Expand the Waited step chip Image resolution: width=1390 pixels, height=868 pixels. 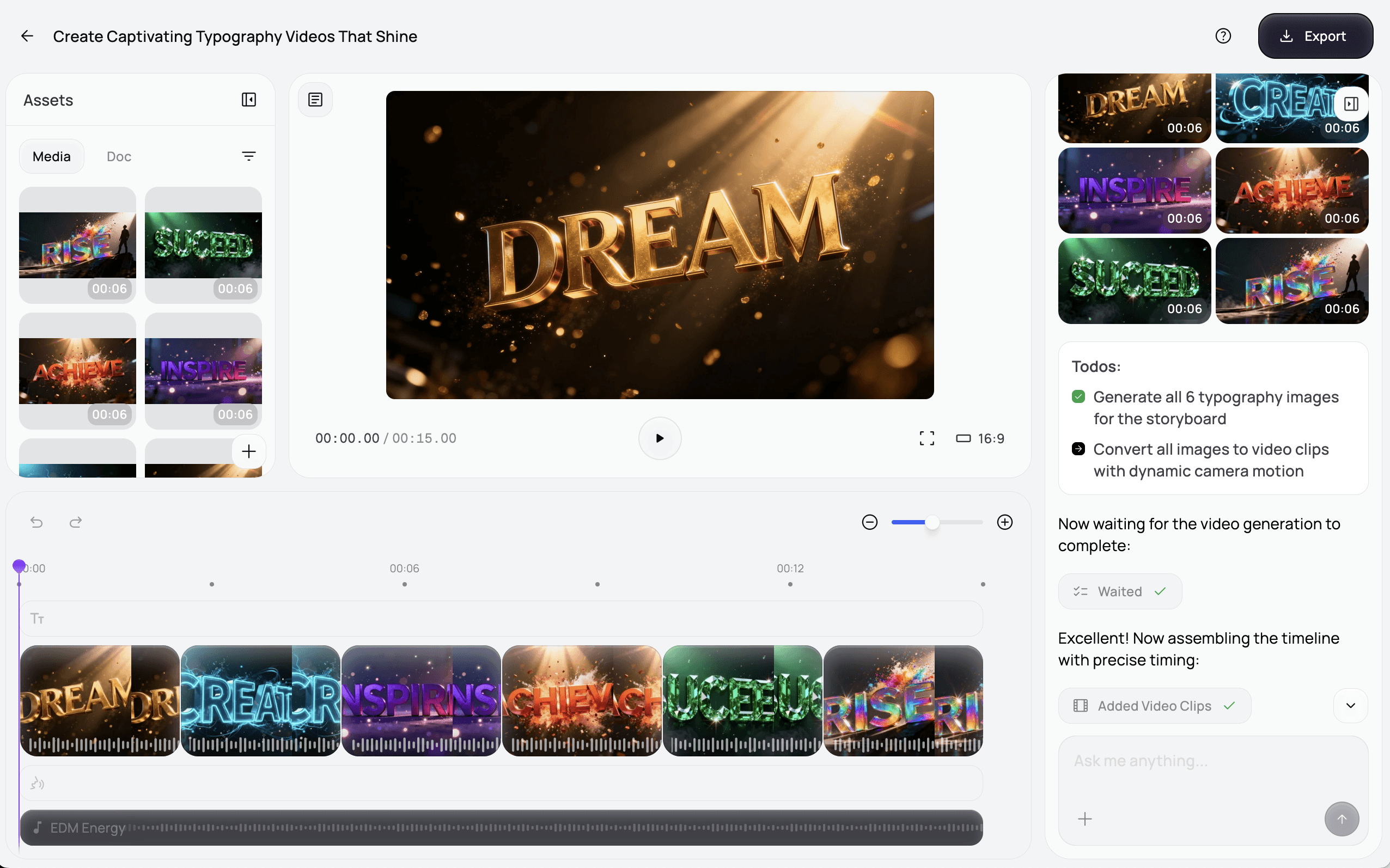tap(1120, 591)
